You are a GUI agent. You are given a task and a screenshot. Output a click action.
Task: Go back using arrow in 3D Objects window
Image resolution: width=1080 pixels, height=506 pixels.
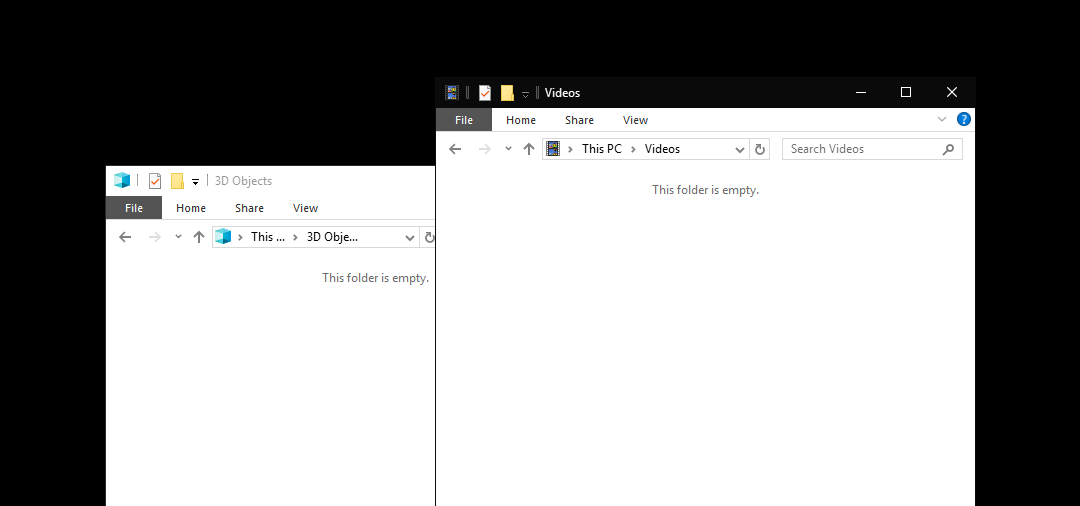tap(125, 237)
